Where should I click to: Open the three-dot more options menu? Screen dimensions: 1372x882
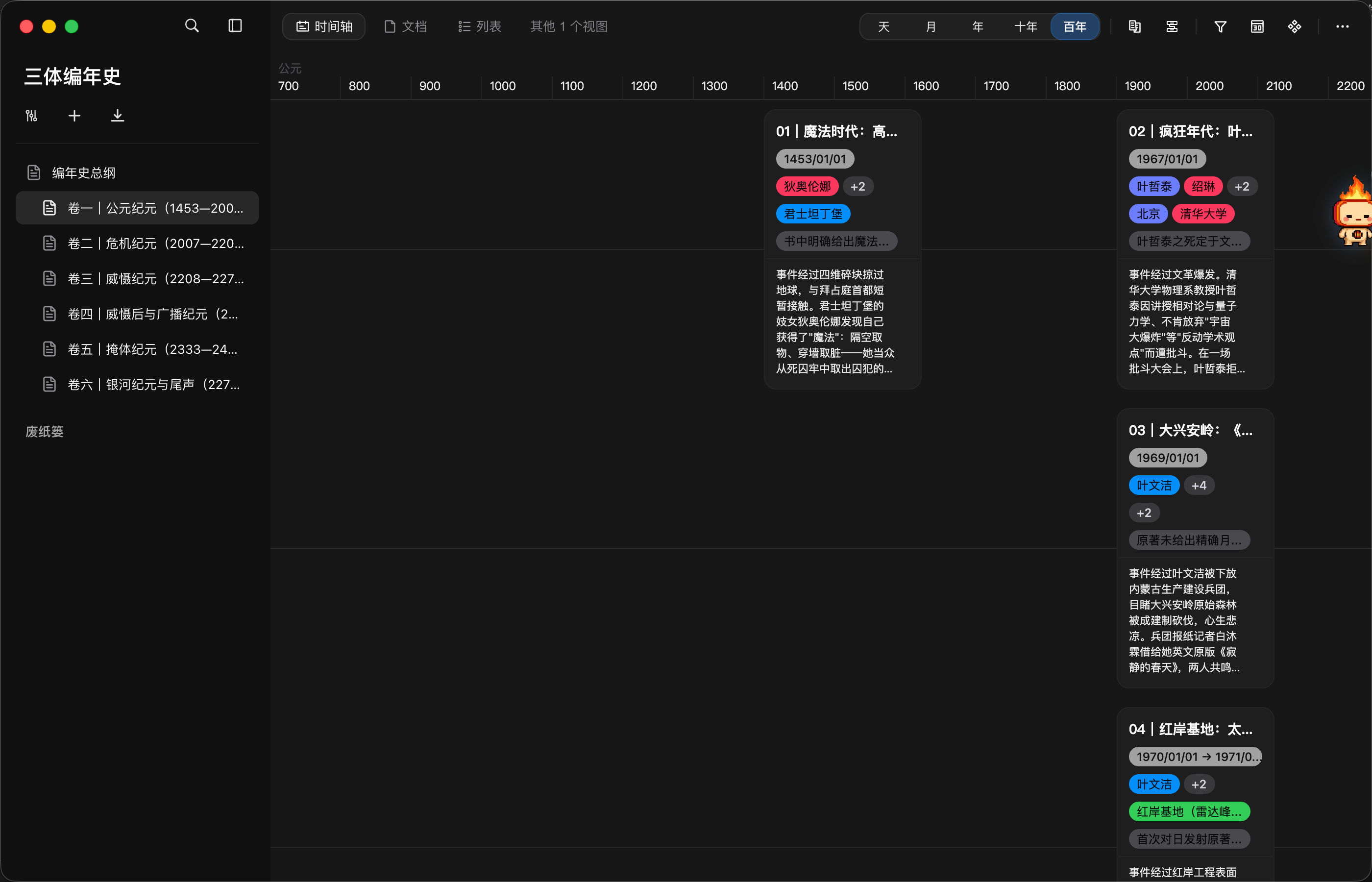1342,26
